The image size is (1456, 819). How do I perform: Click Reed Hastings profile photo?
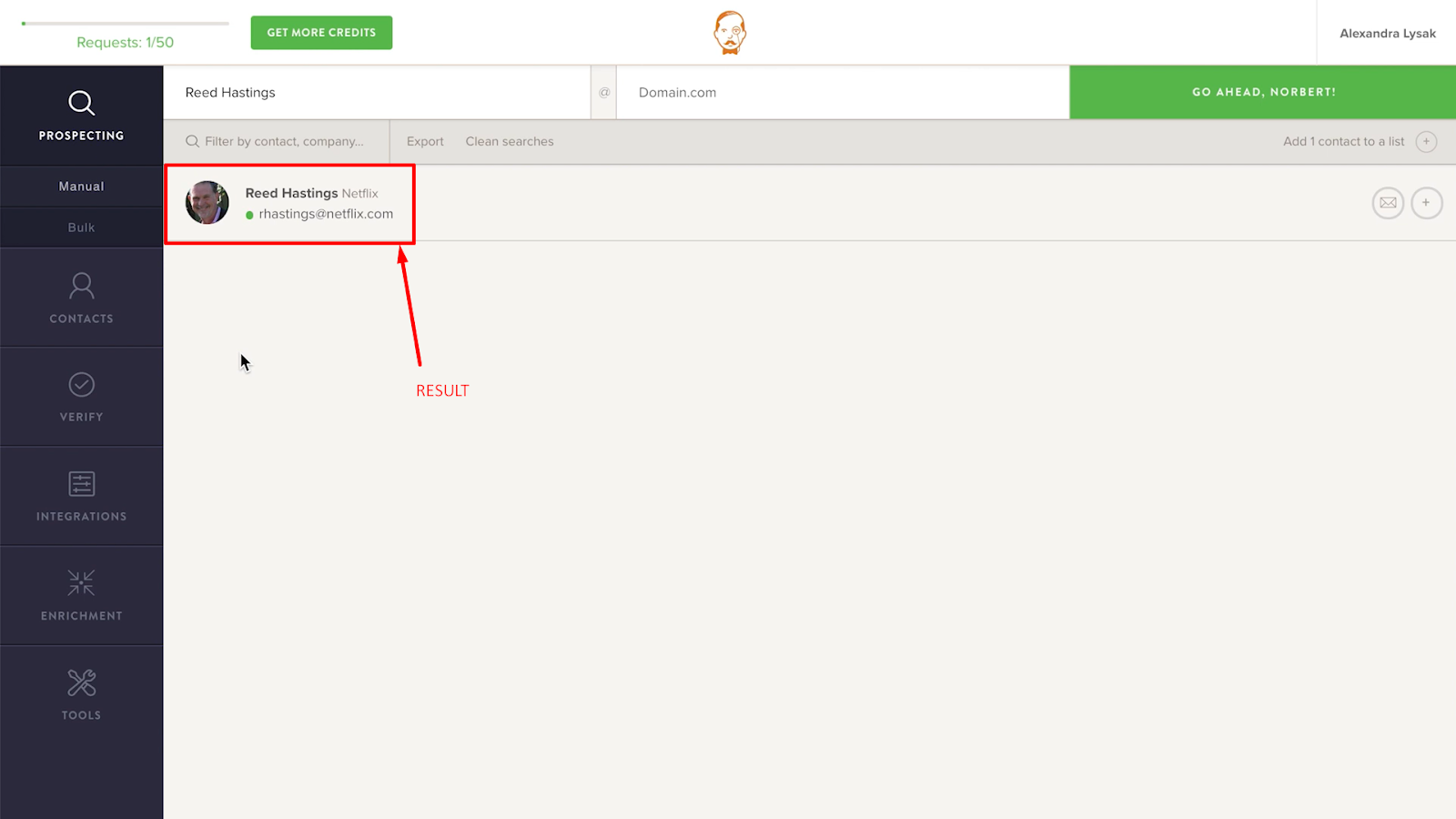pyautogui.click(x=207, y=202)
